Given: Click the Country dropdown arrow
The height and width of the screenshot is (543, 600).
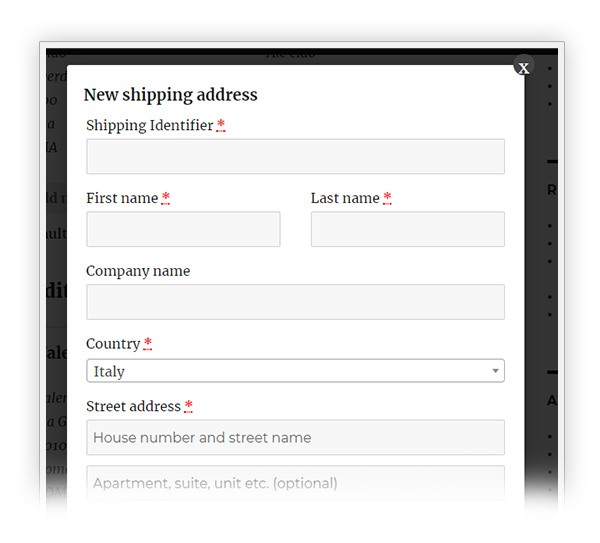Looking at the screenshot, I should coord(495,370).
